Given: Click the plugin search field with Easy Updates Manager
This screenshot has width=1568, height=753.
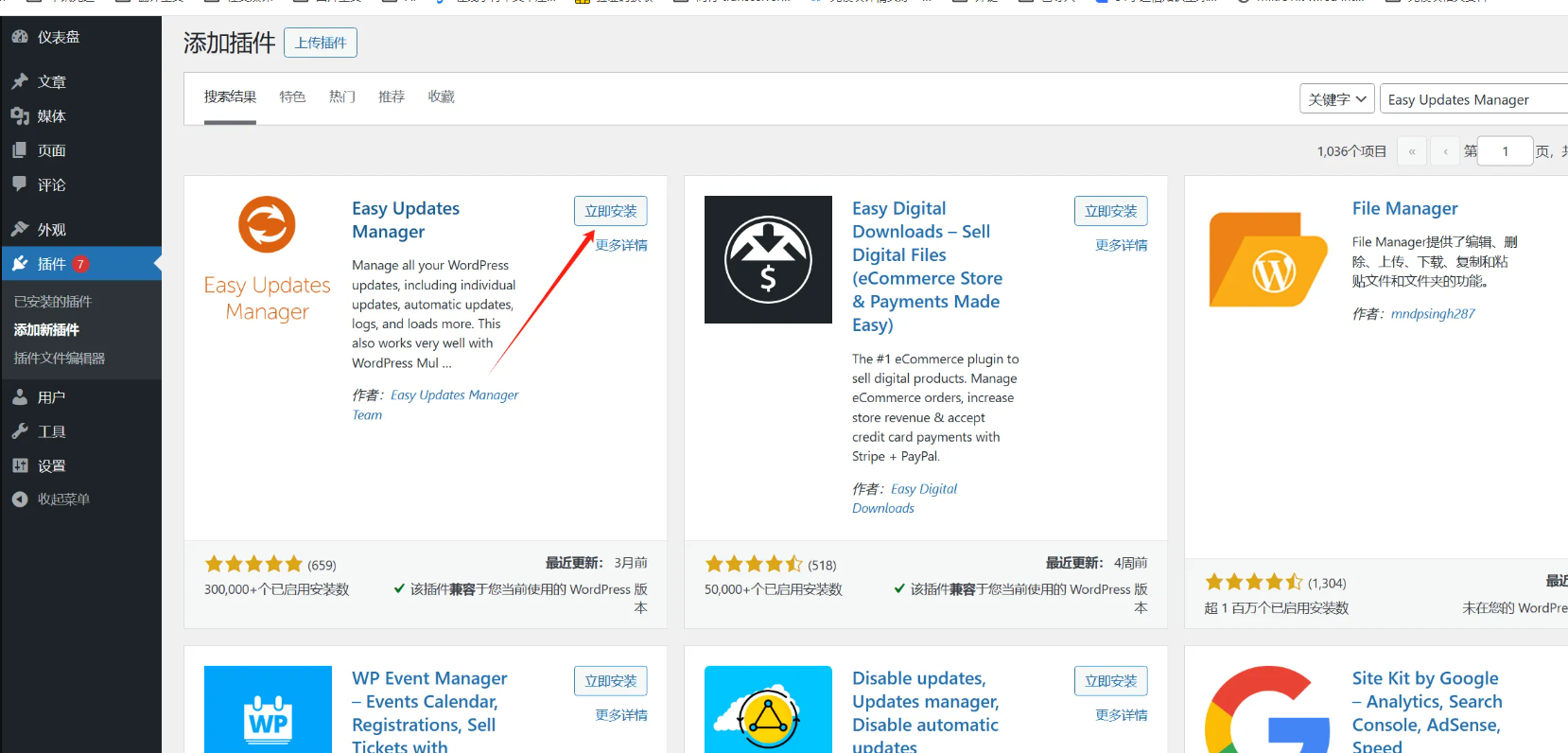Looking at the screenshot, I should pos(1473,98).
